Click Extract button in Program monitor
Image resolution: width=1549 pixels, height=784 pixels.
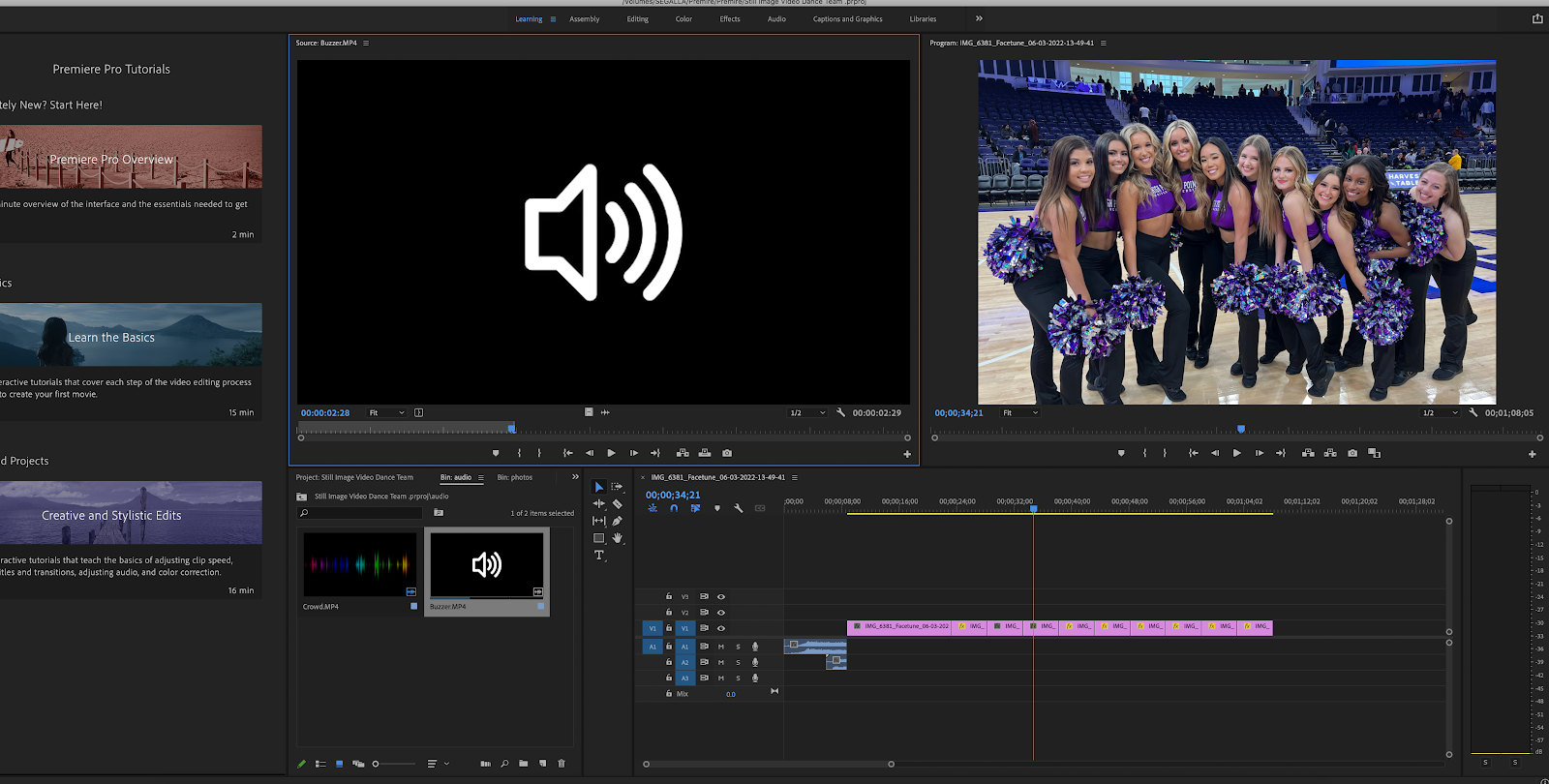point(1330,453)
